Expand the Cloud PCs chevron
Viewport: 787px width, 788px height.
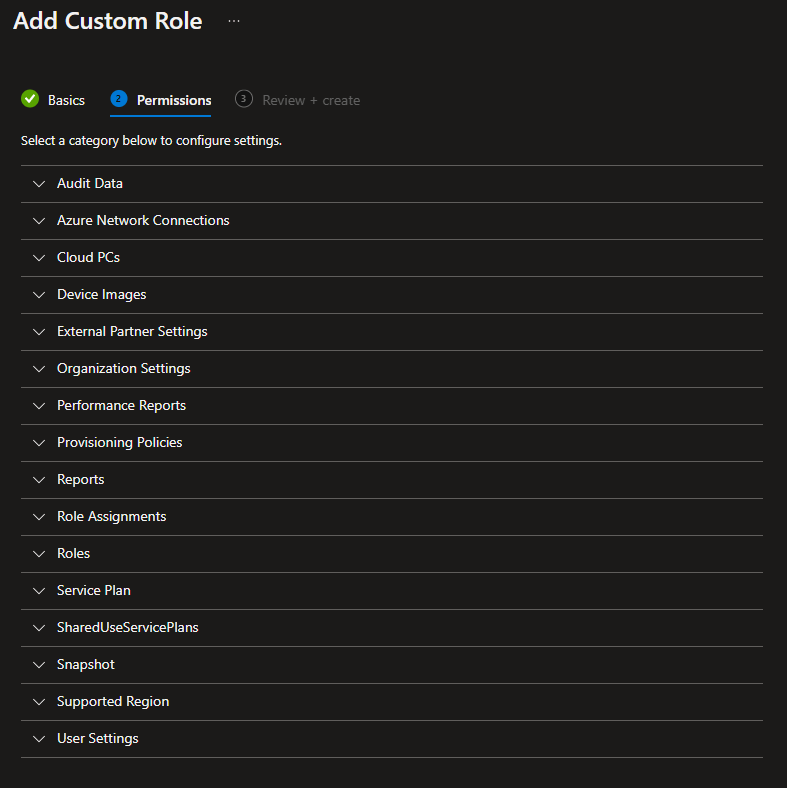[39, 258]
